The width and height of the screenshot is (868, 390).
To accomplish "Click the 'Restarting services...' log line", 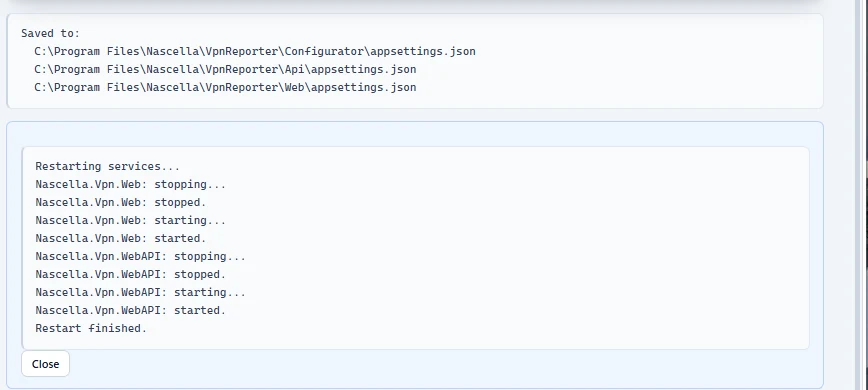I will tap(107, 167).
